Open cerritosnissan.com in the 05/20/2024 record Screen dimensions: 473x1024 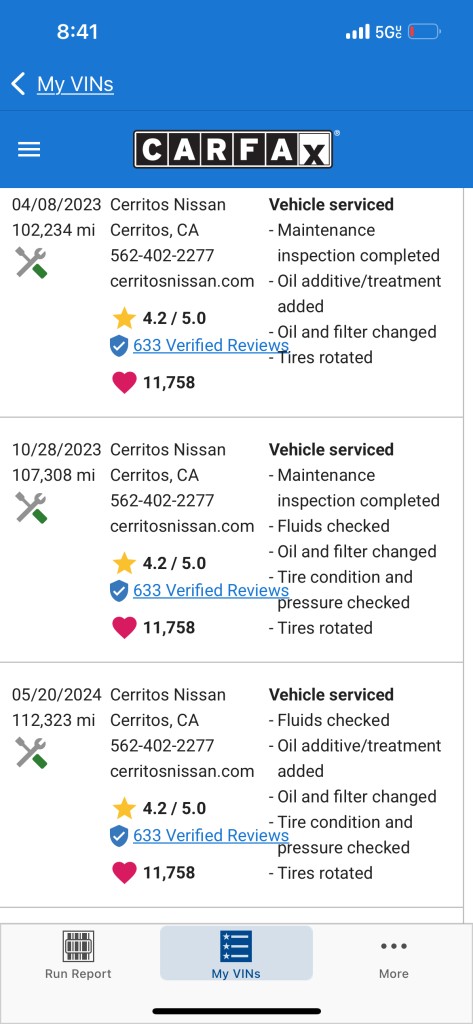182,771
